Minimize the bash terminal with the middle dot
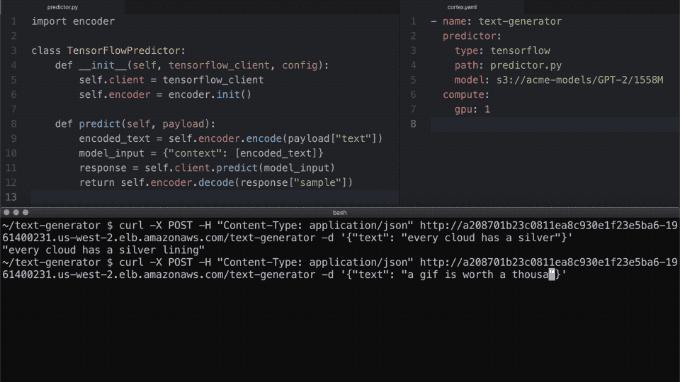Viewport: 681px width, 382px height. click(x=16, y=212)
